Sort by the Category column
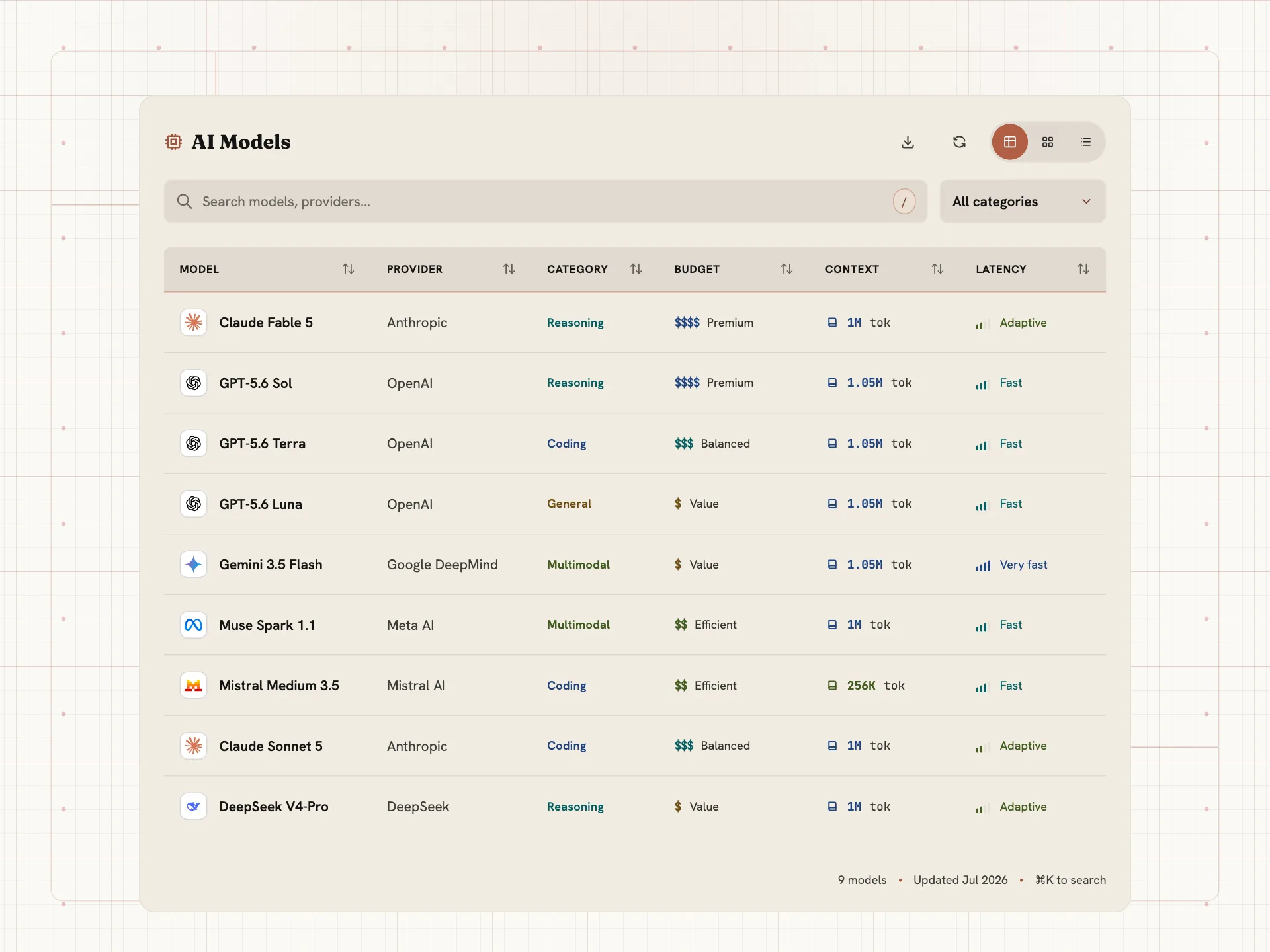Screen dimensions: 1270x952 (636, 269)
